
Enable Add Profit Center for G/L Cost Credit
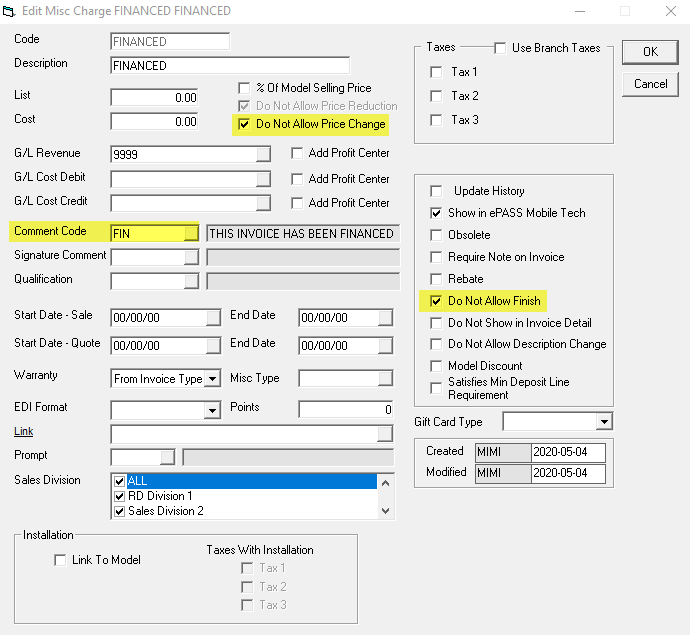pos(297,203)
